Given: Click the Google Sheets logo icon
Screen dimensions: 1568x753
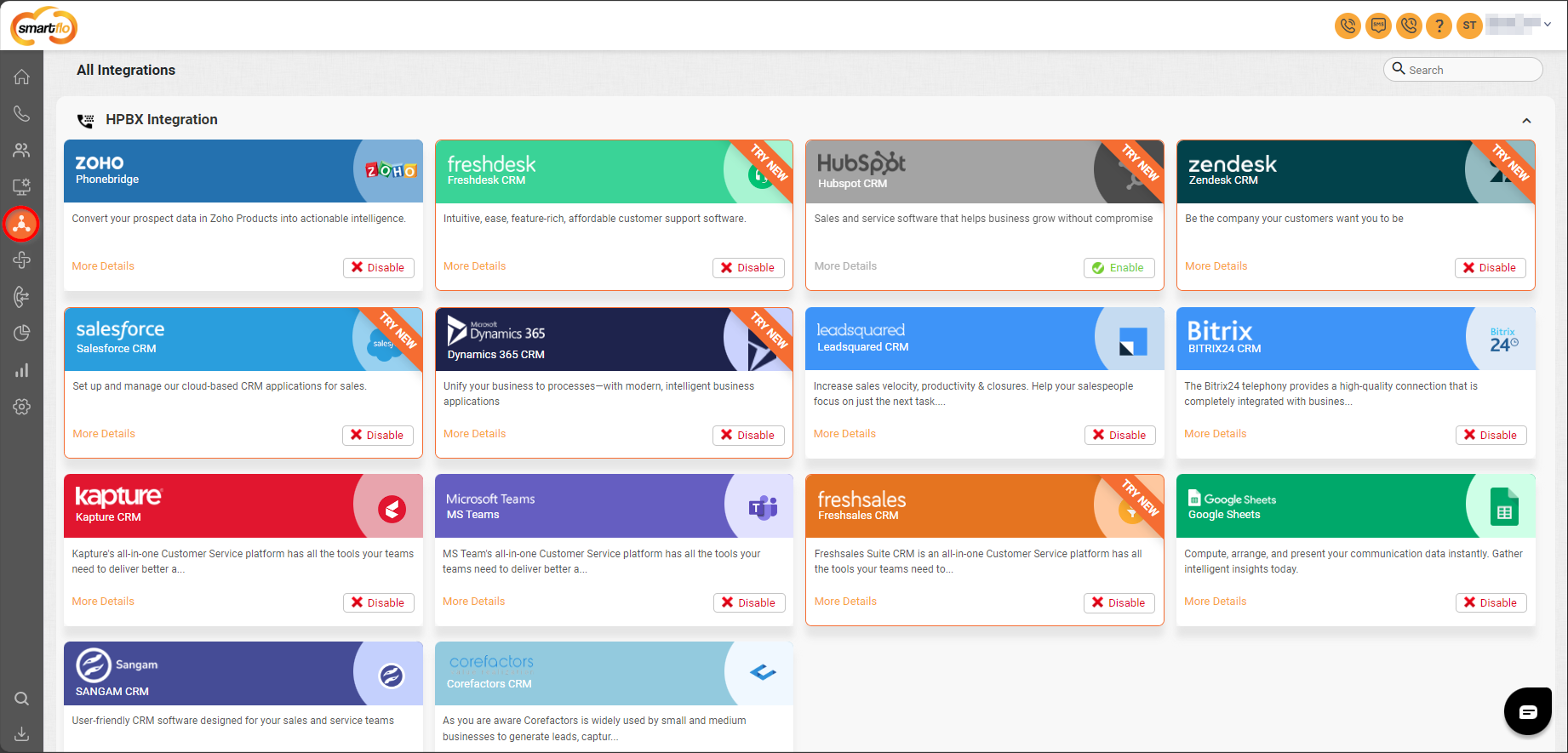Looking at the screenshot, I should pyautogui.click(x=1505, y=506).
